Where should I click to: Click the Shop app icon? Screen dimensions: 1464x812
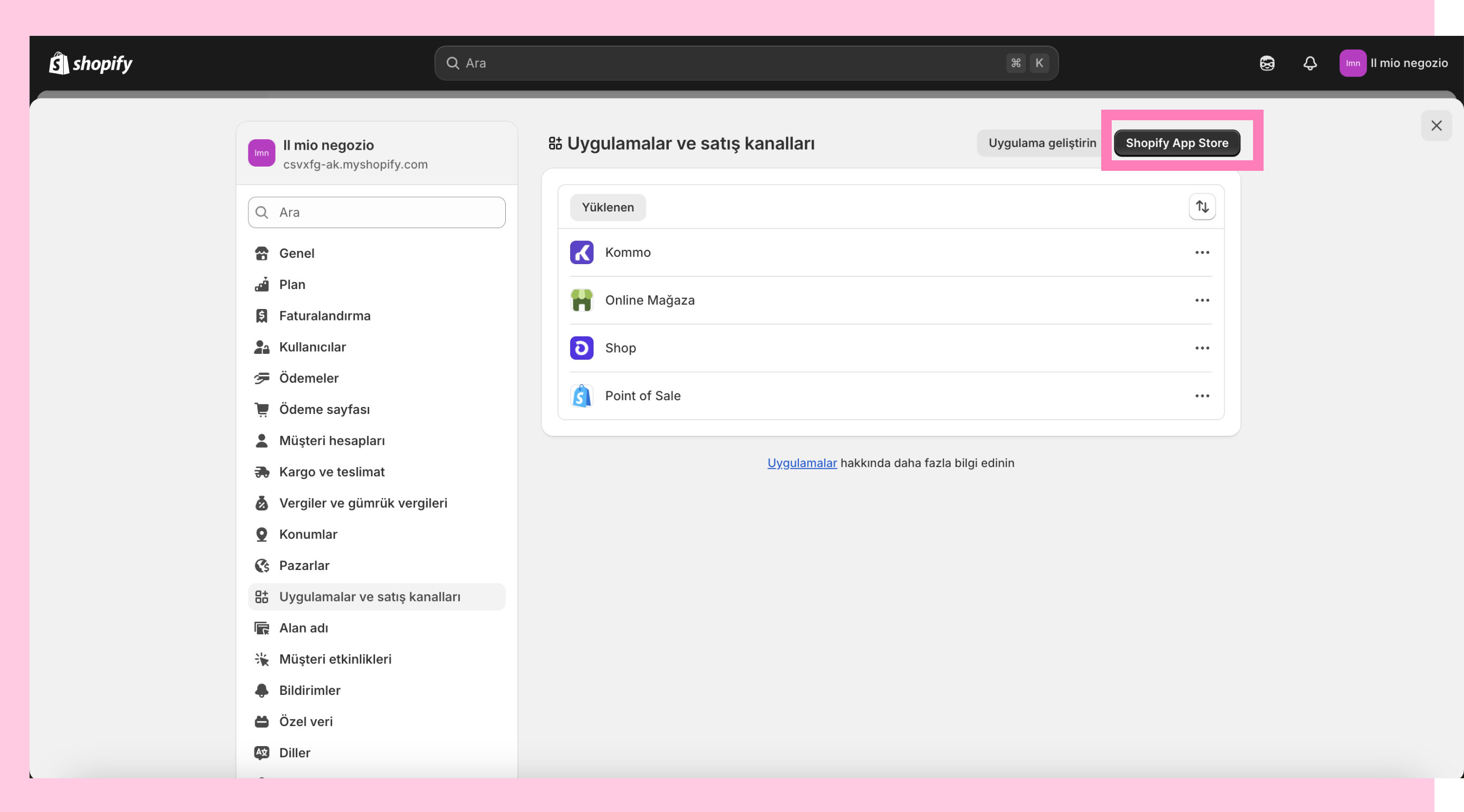tap(581, 348)
